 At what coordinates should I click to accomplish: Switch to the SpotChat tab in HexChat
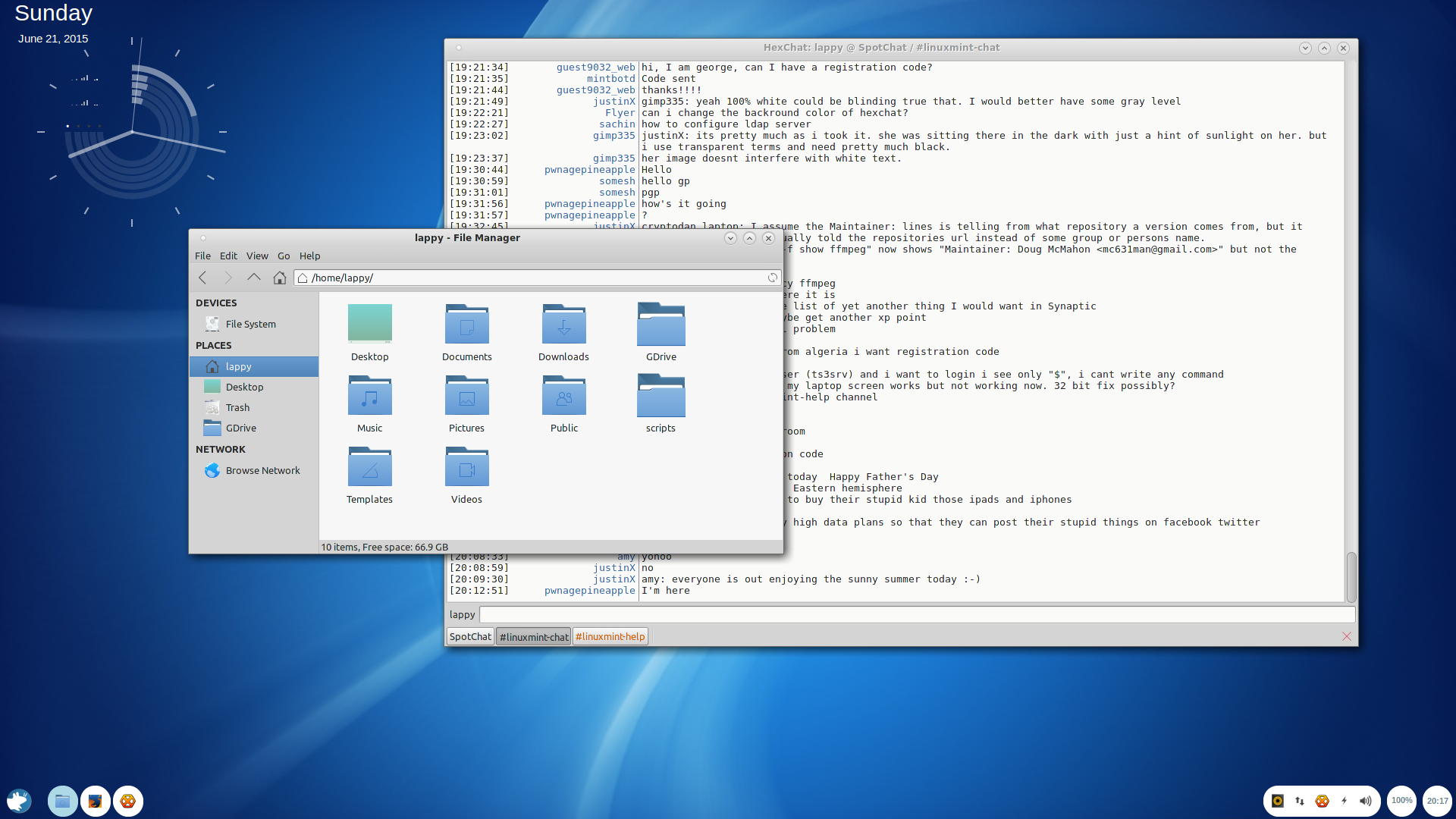pyautogui.click(x=470, y=636)
